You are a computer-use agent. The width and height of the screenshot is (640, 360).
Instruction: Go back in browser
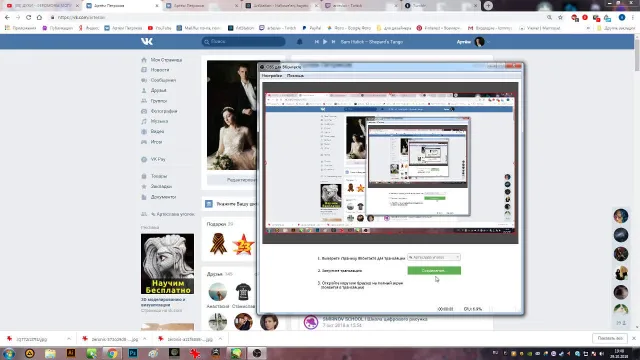[x=7, y=18]
